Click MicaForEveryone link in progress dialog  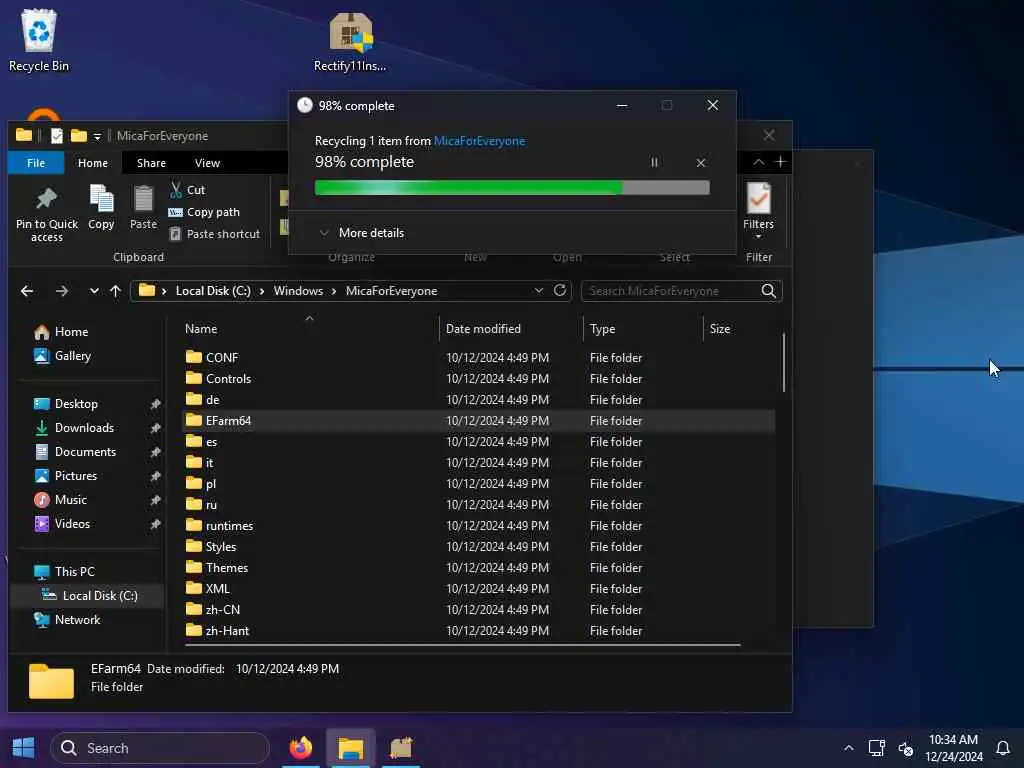(x=479, y=141)
